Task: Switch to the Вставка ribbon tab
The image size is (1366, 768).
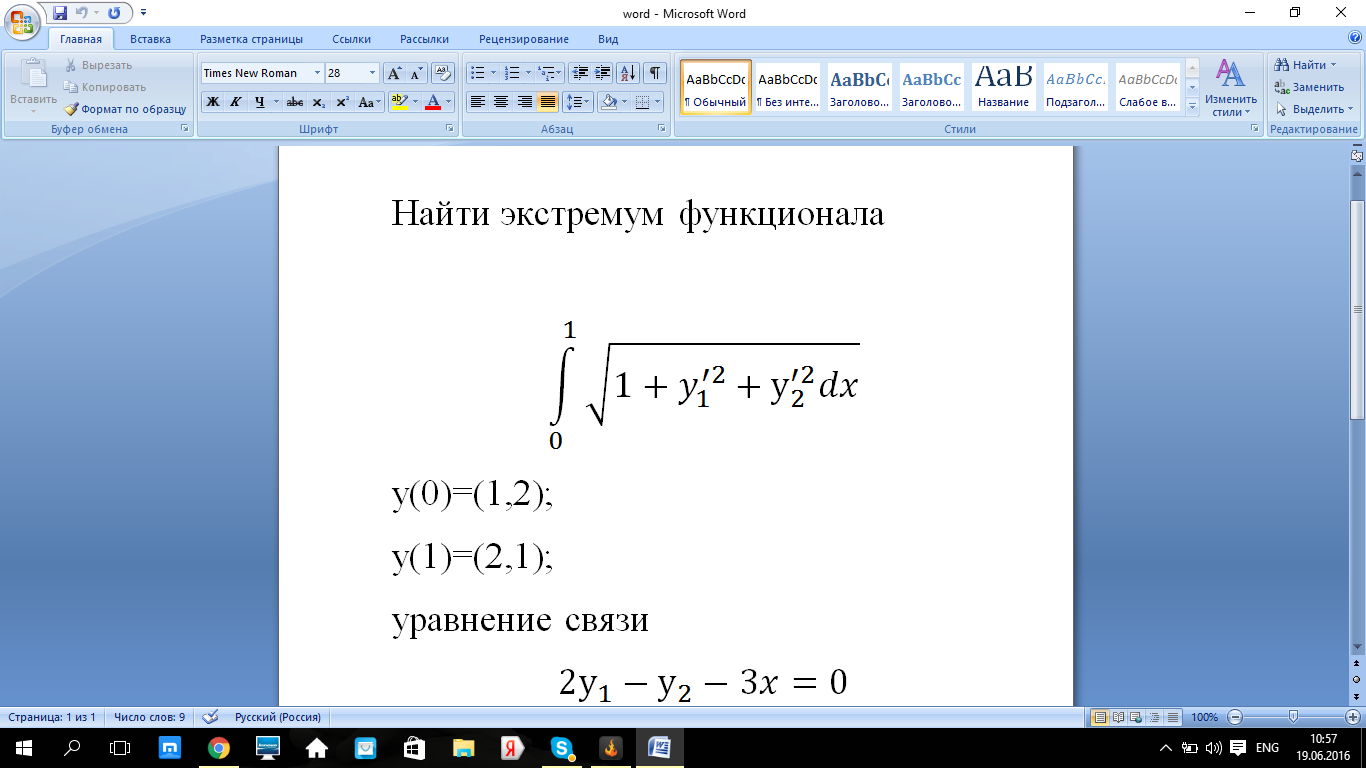Action: [x=150, y=39]
